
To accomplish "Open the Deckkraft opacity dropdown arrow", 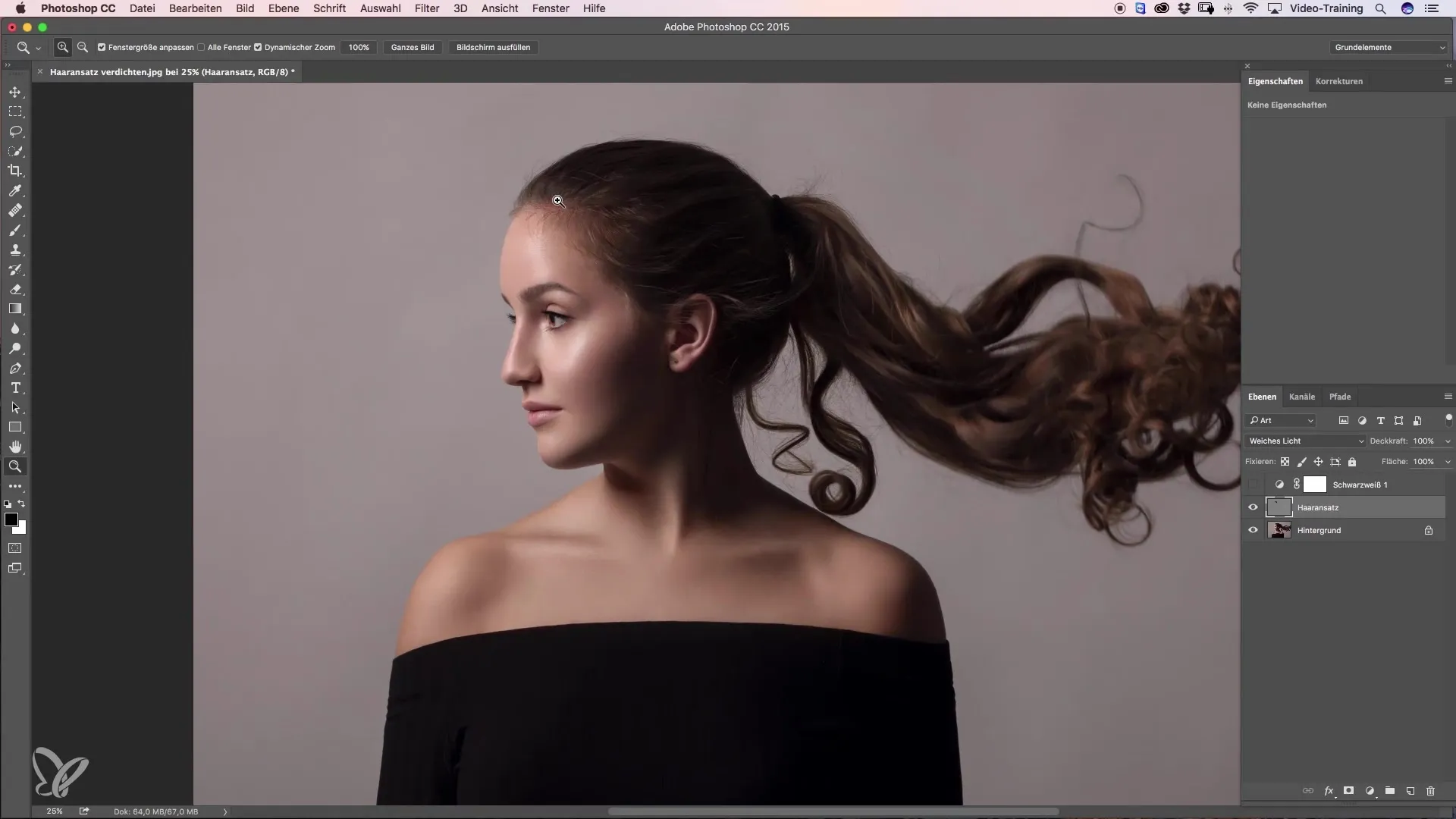I will coord(1448,441).
